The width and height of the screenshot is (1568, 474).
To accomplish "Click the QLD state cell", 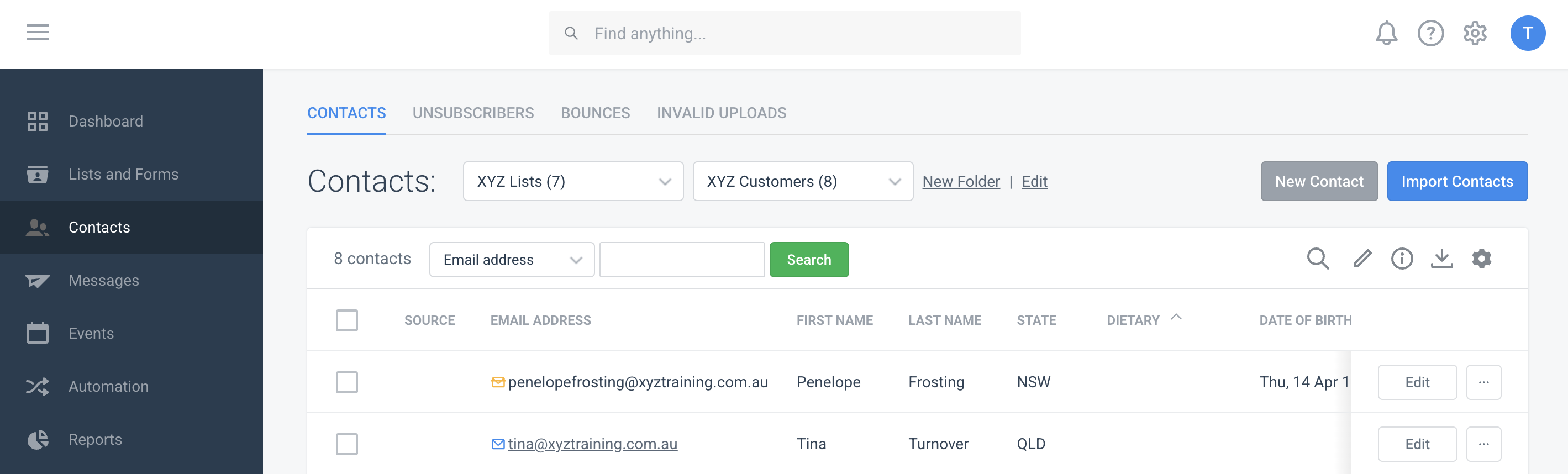I will tap(1030, 444).
